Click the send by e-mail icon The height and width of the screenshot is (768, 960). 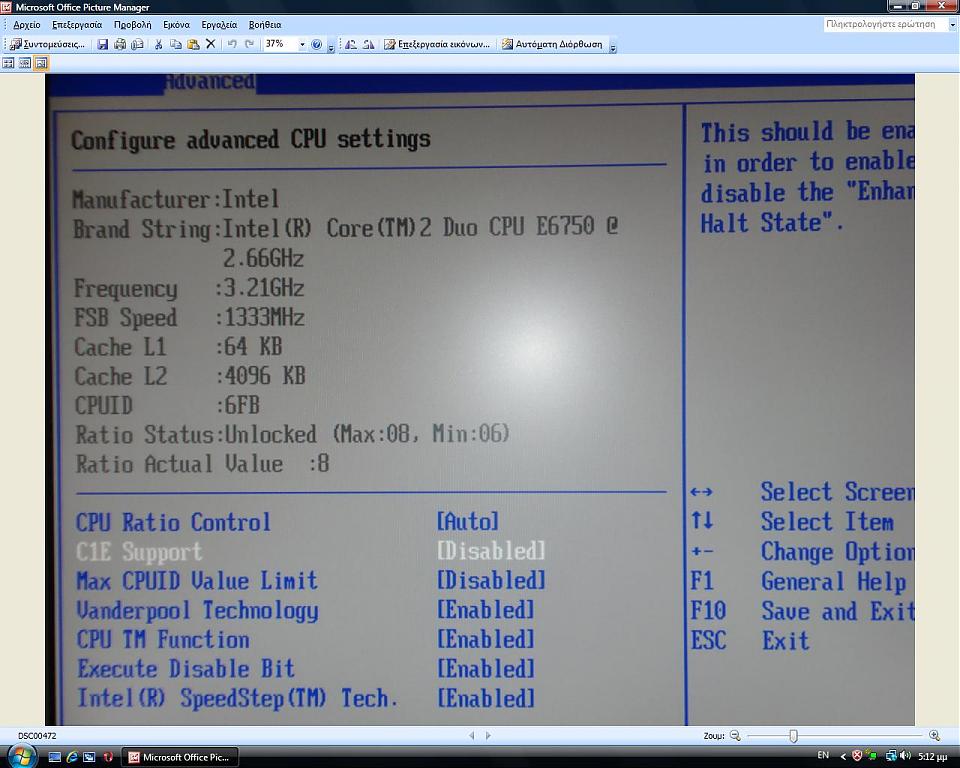coord(138,44)
